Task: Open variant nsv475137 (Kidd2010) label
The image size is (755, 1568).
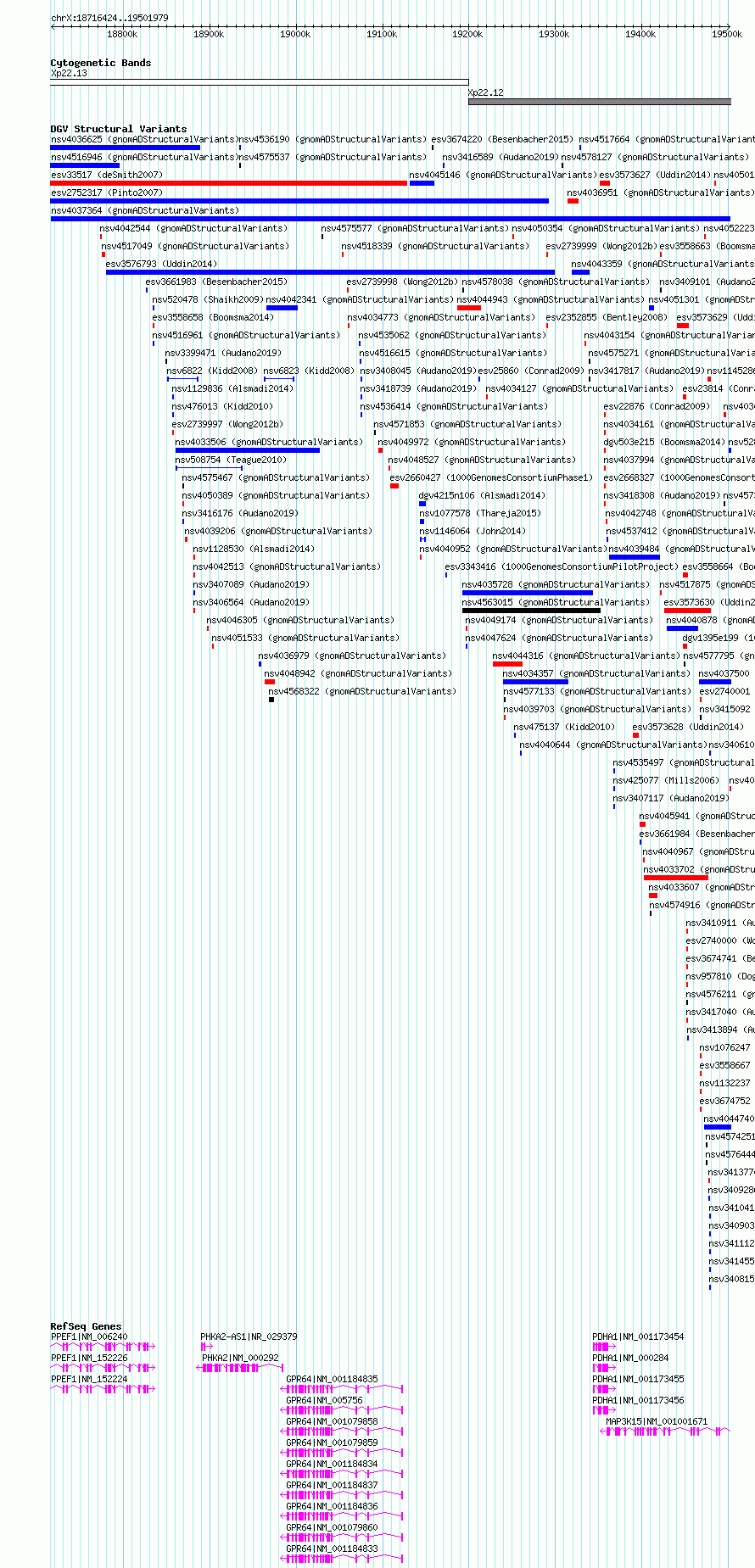Action: click(x=564, y=727)
